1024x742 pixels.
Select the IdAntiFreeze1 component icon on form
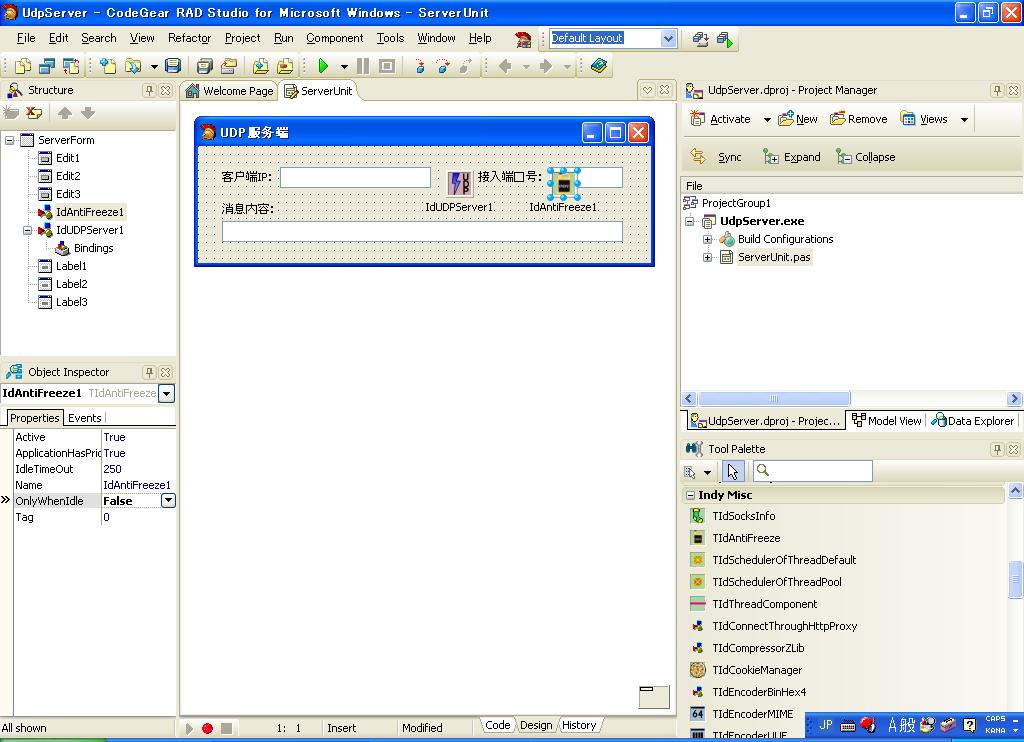[564, 184]
